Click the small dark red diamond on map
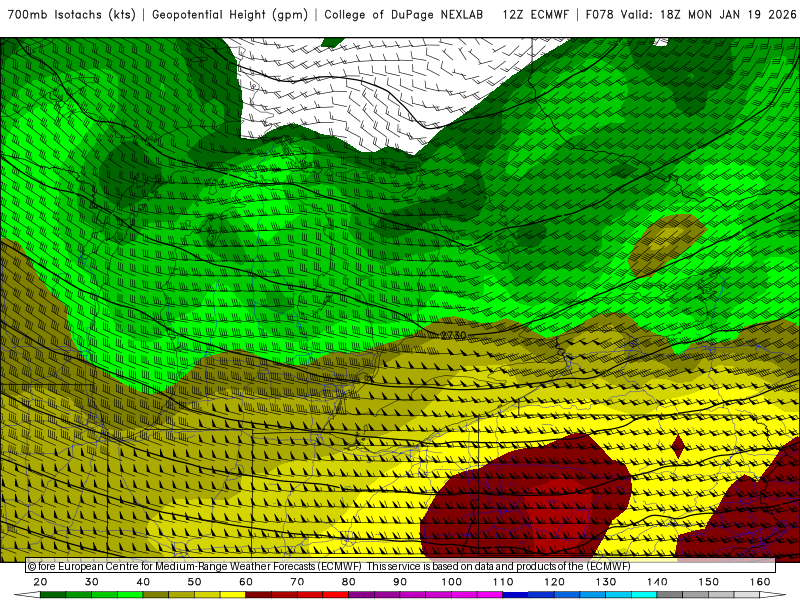The width and height of the screenshot is (800, 600). (x=678, y=447)
